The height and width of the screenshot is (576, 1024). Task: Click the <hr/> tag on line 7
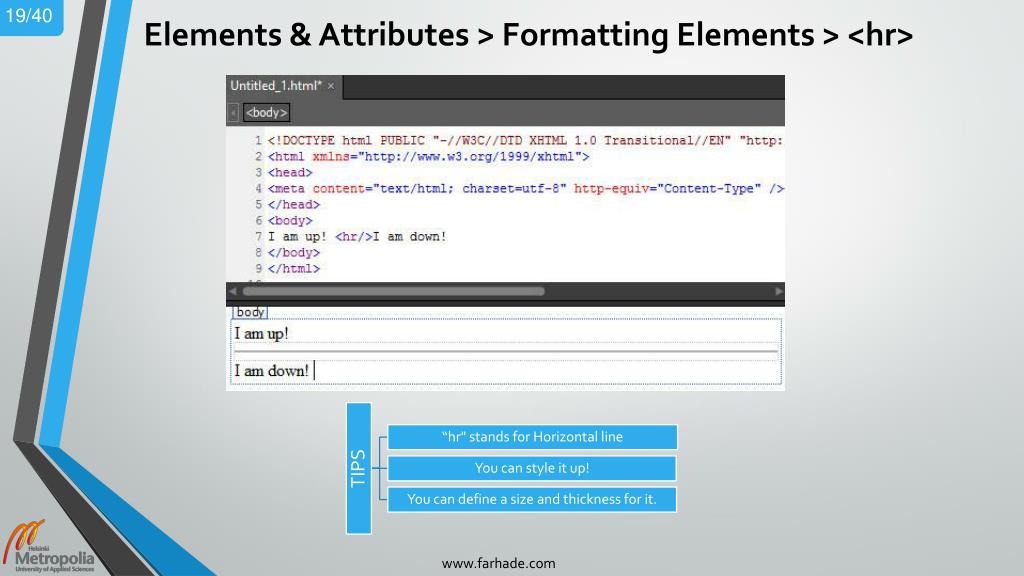pyautogui.click(x=354, y=236)
